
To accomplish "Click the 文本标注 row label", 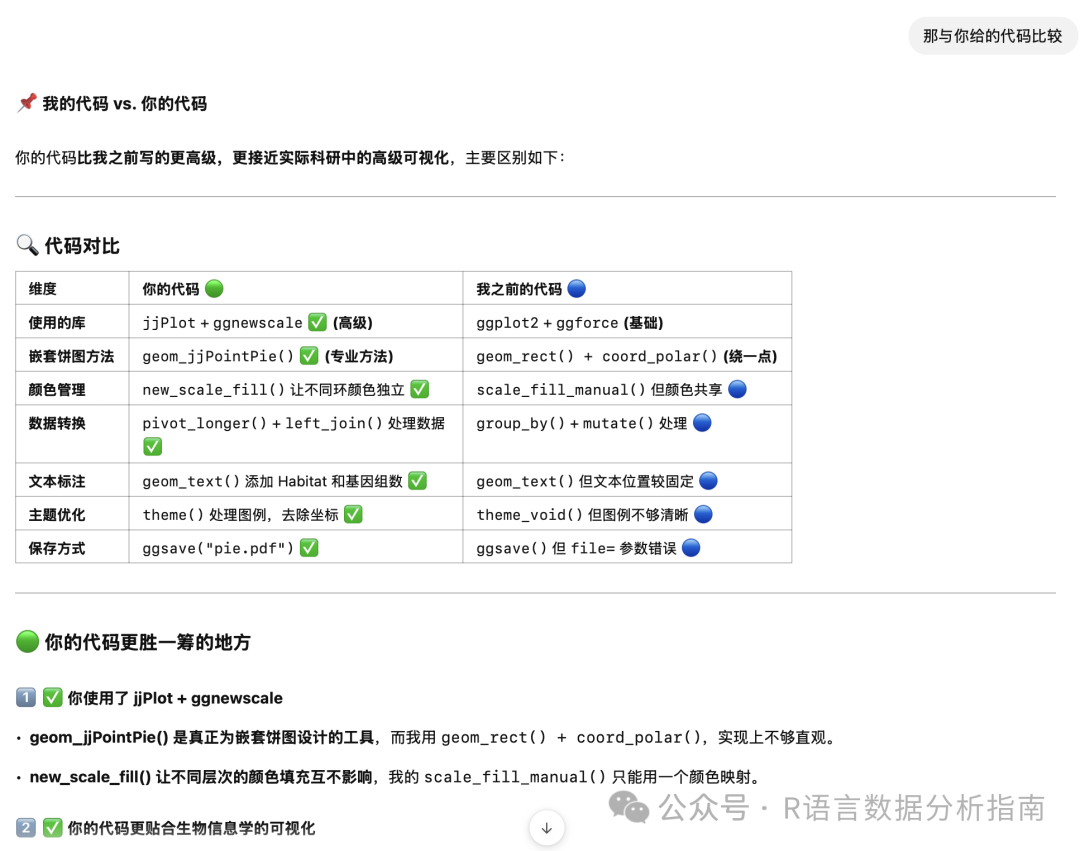I will (x=57, y=481).
